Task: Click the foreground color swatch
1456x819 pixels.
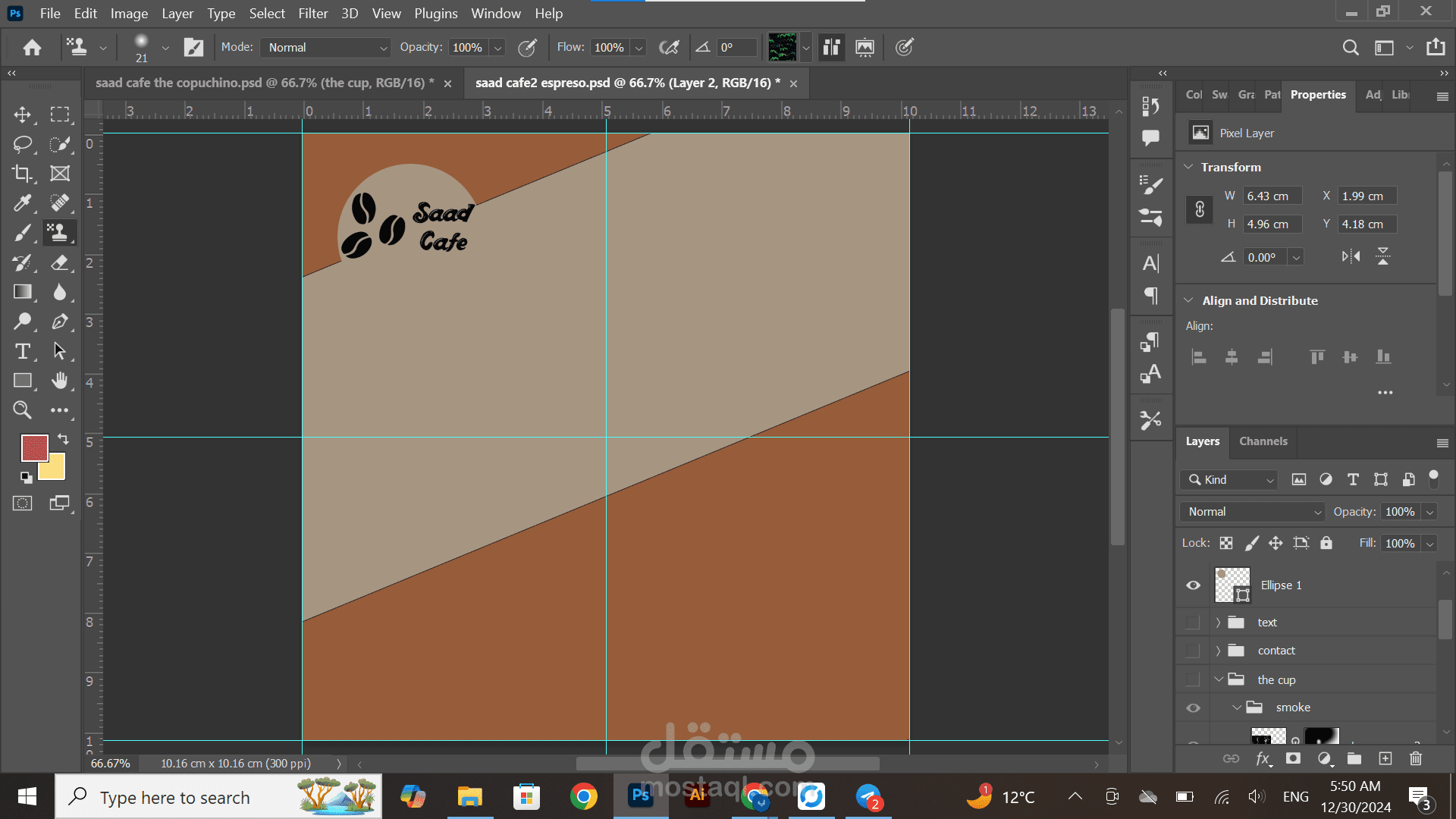Action: pos(33,447)
